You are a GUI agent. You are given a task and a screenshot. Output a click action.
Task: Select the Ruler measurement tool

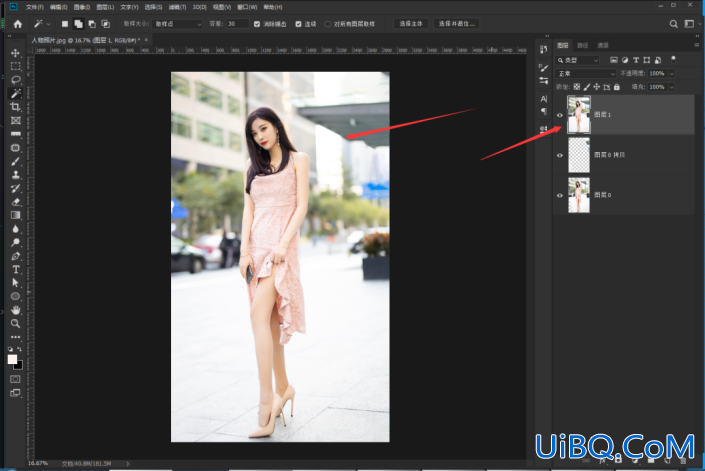tap(15, 134)
